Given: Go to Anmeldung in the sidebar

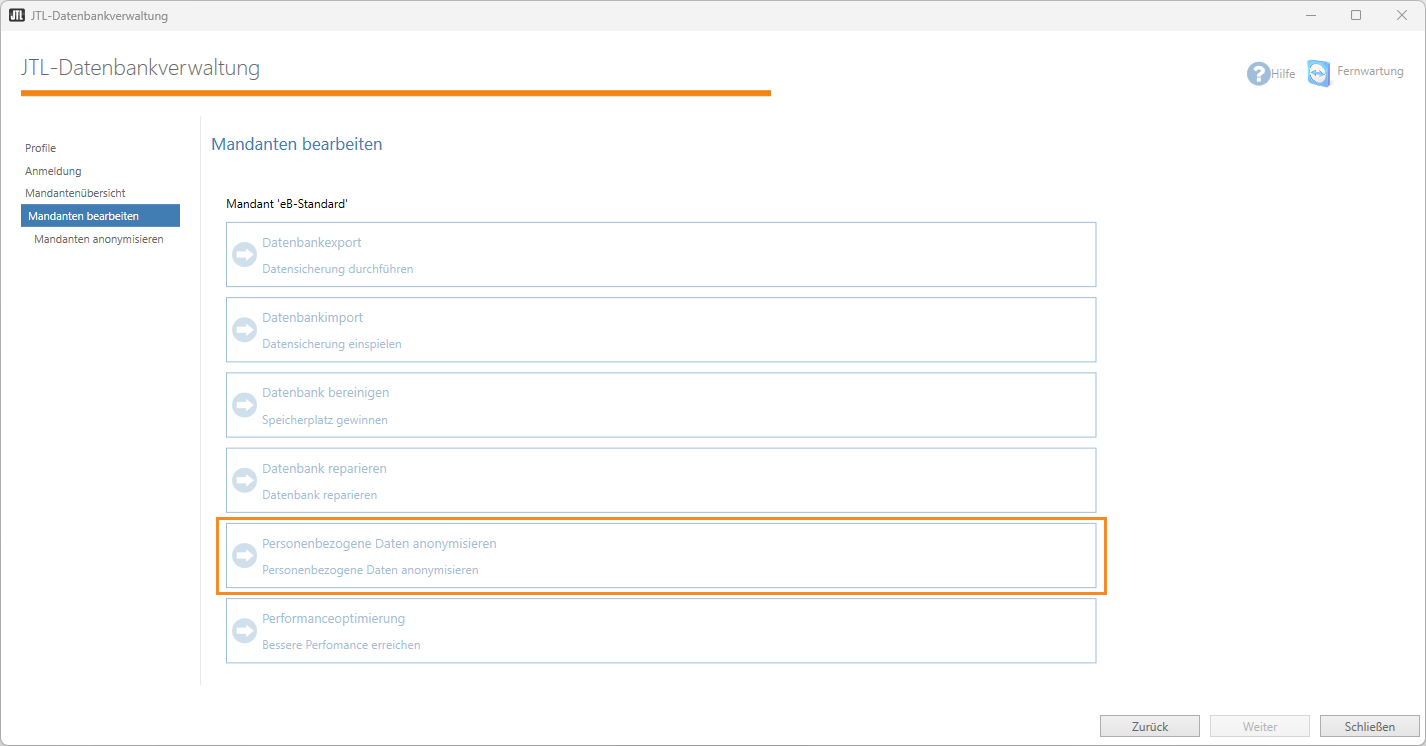Looking at the screenshot, I should tap(53, 171).
